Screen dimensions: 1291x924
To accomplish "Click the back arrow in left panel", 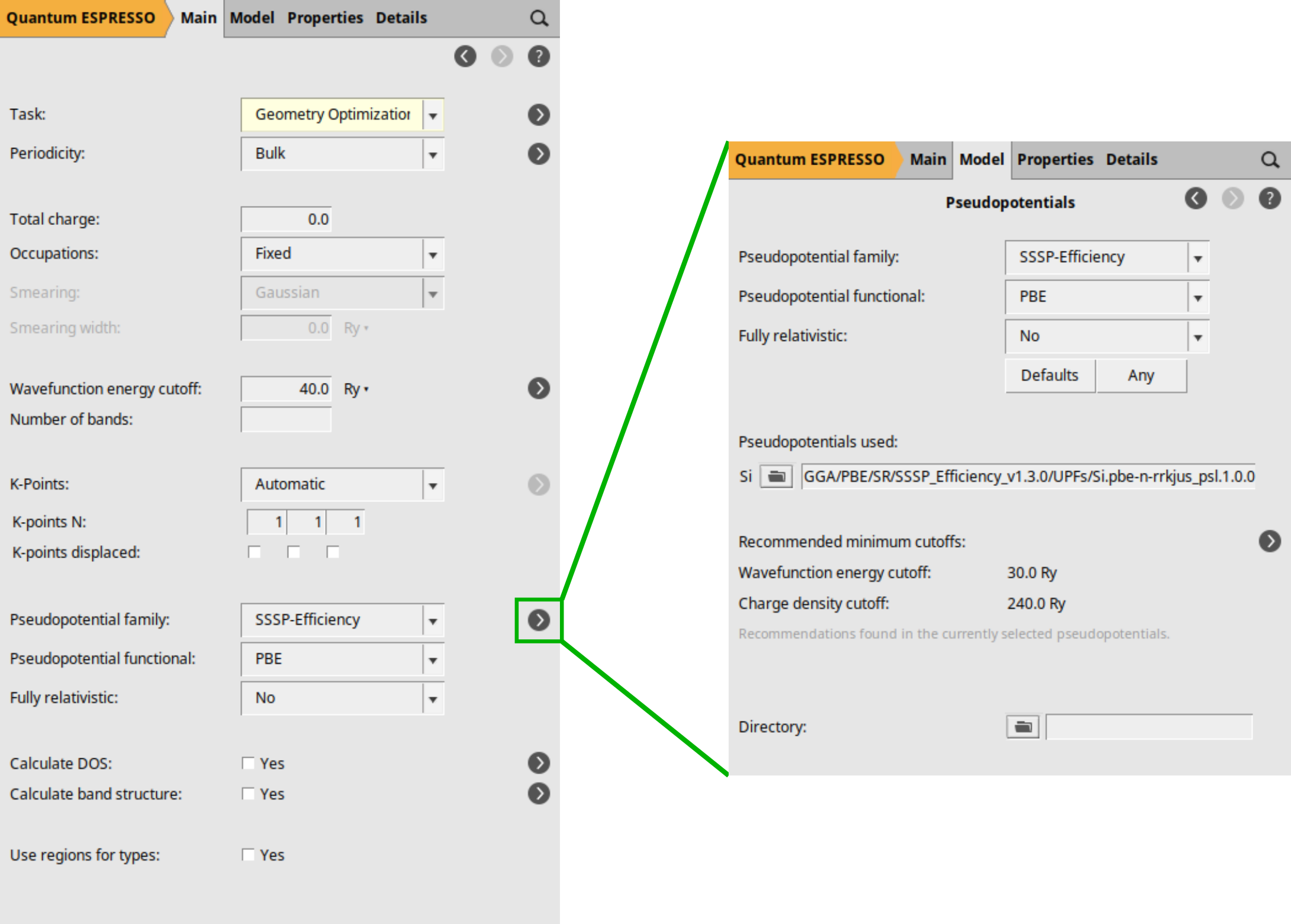I will tap(465, 56).
